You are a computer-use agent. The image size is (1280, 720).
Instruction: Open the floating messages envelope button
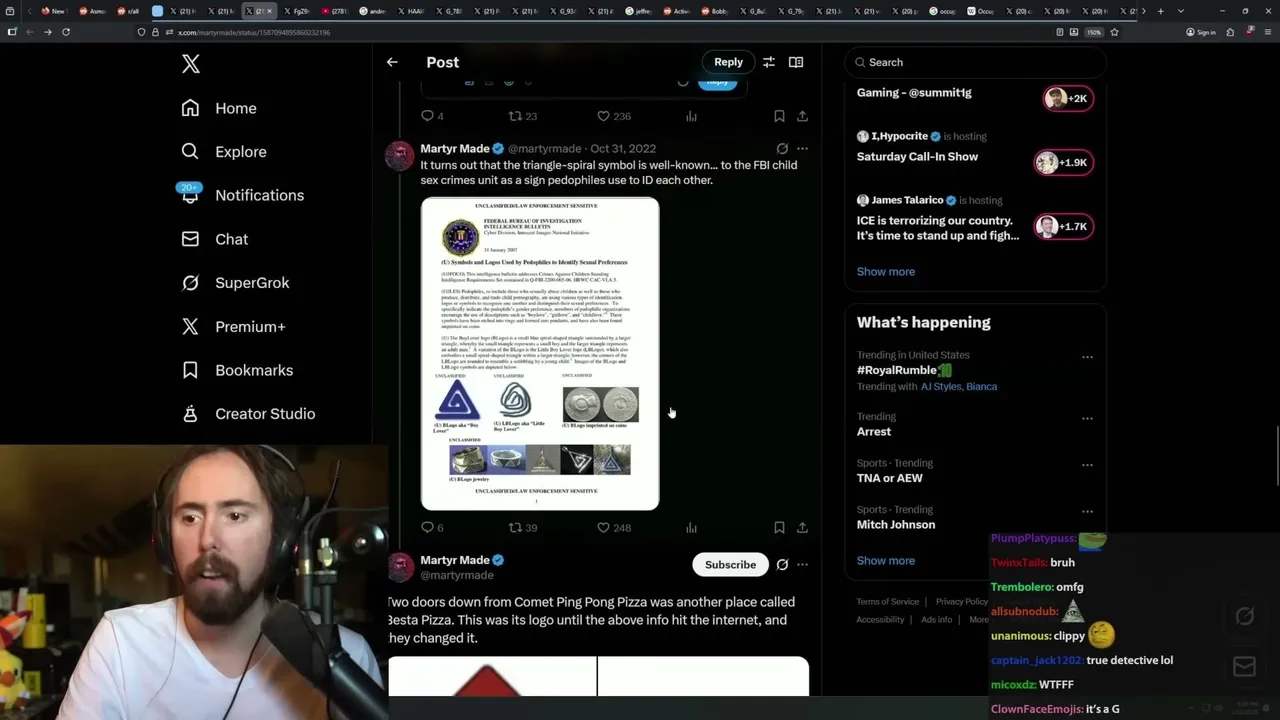[x=1244, y=667]
